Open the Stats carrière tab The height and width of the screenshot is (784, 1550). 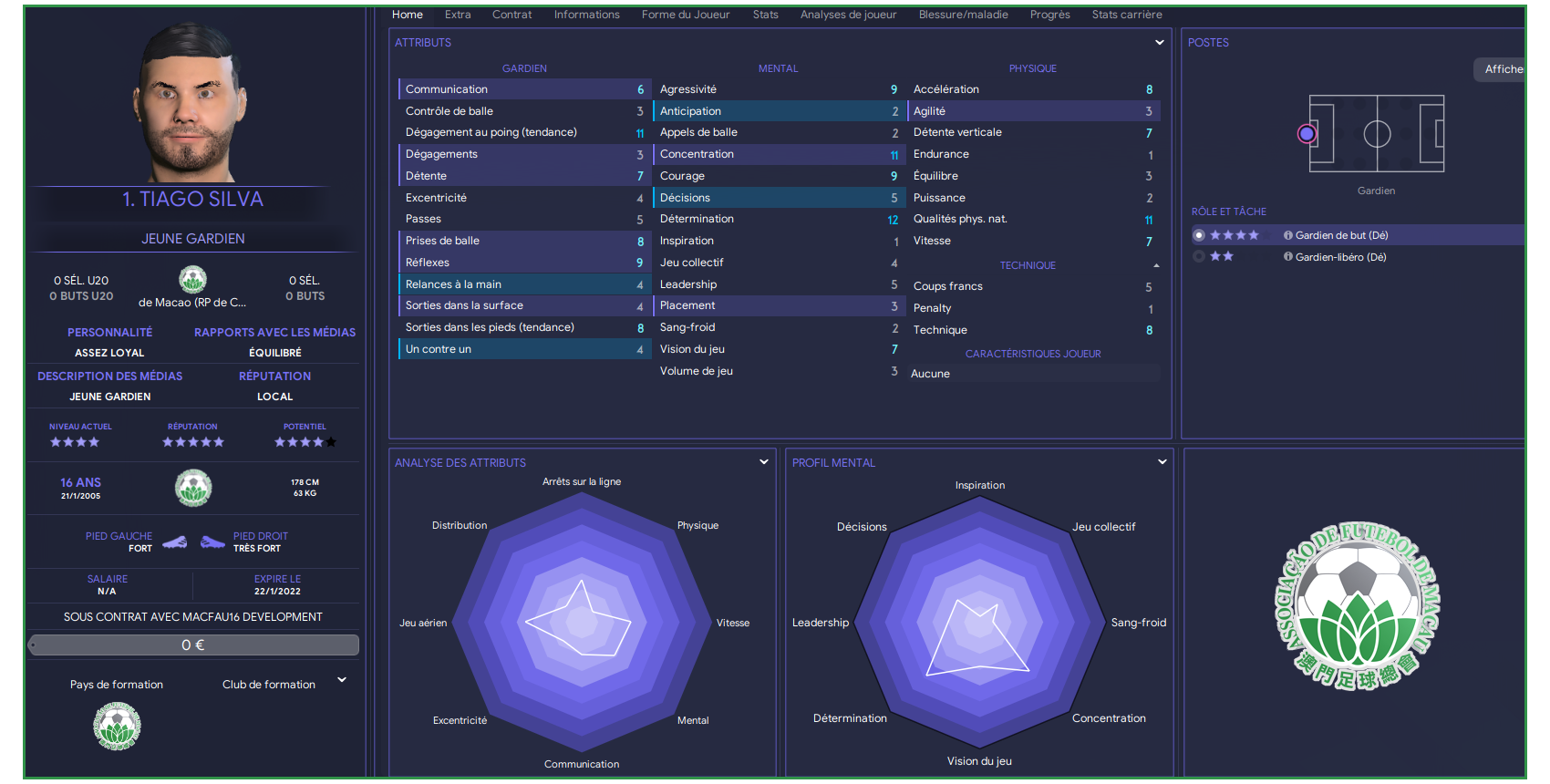(x=1127, y=15)
